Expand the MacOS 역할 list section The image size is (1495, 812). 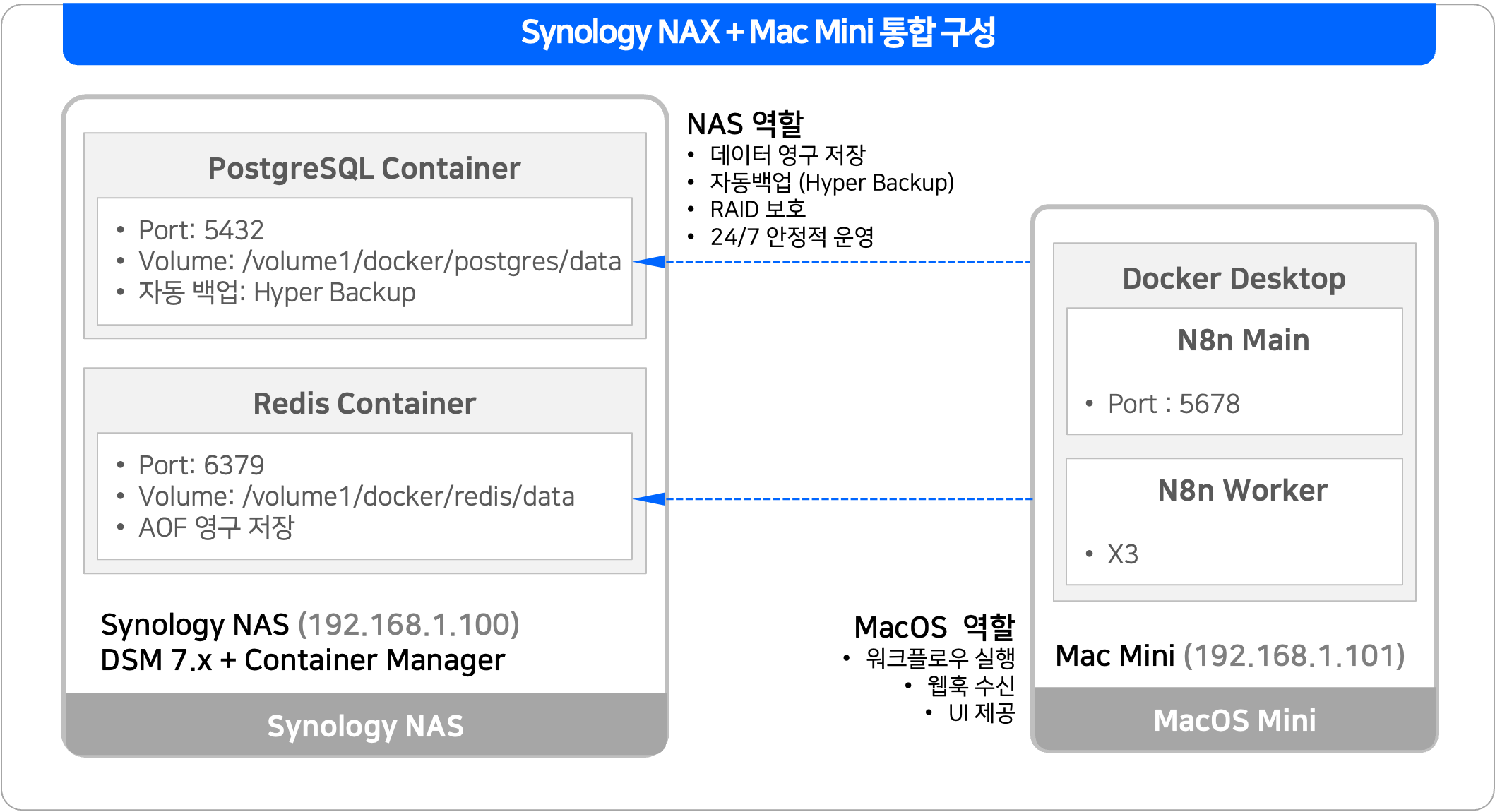(935, 626)
